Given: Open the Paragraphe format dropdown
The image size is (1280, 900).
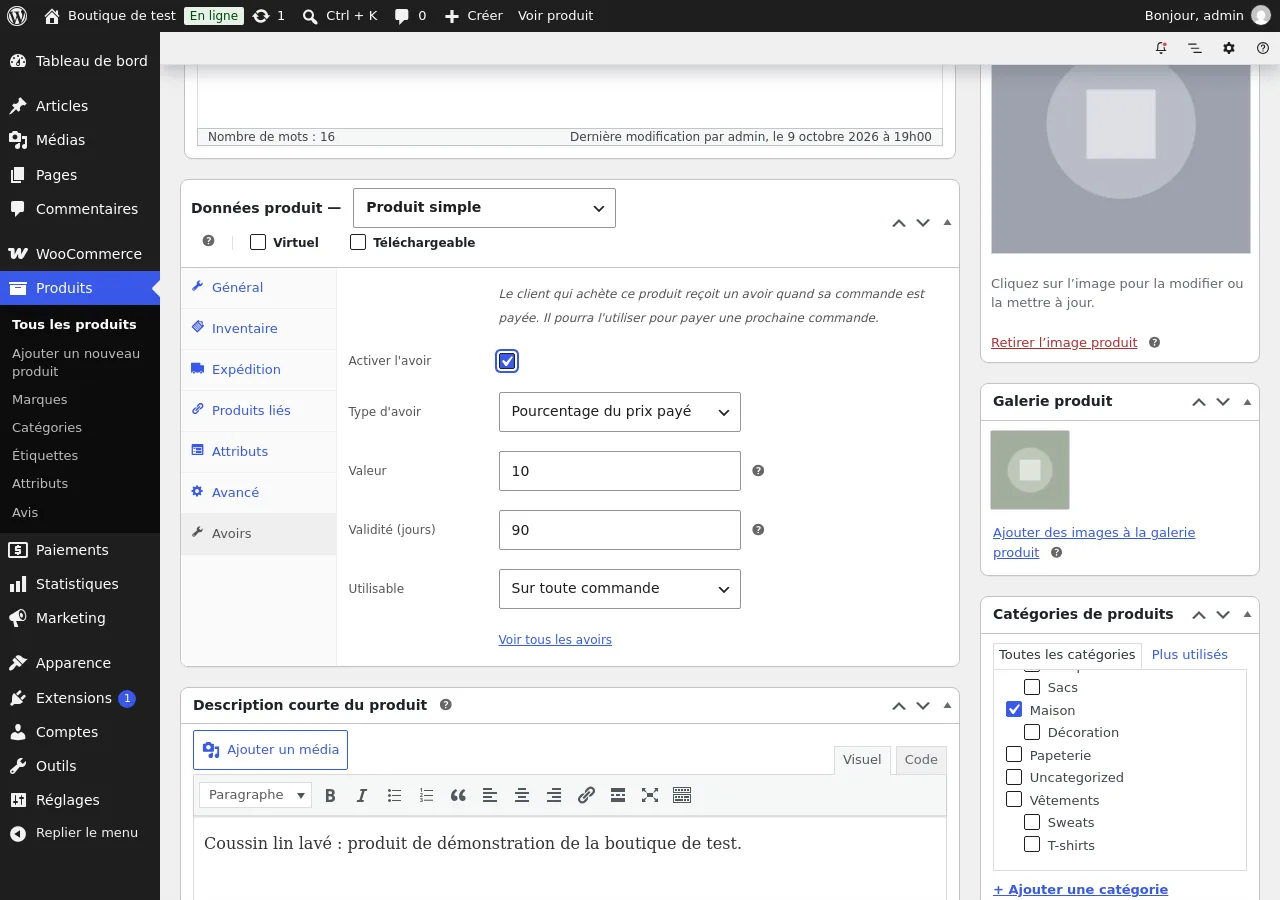Looking at the screenshot, I should [x=256, y=795].
